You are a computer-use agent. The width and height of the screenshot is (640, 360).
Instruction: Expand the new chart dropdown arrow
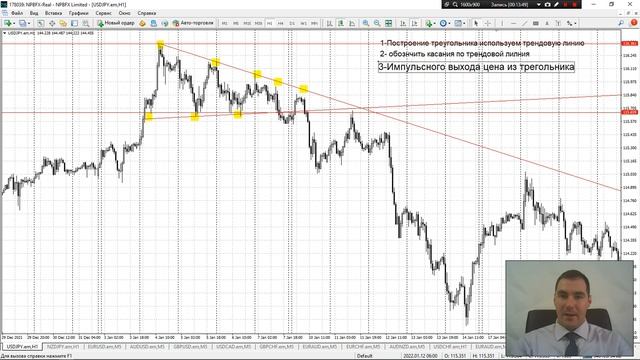coord(14,24)
